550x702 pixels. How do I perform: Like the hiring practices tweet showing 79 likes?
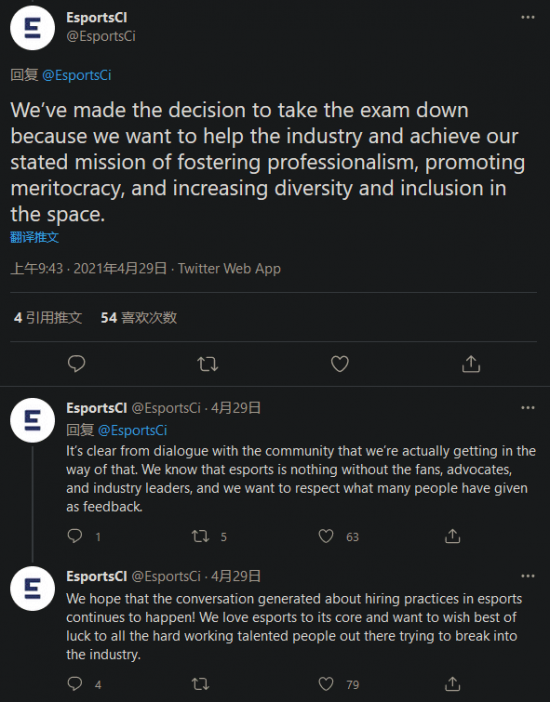(x=326, y=684)
